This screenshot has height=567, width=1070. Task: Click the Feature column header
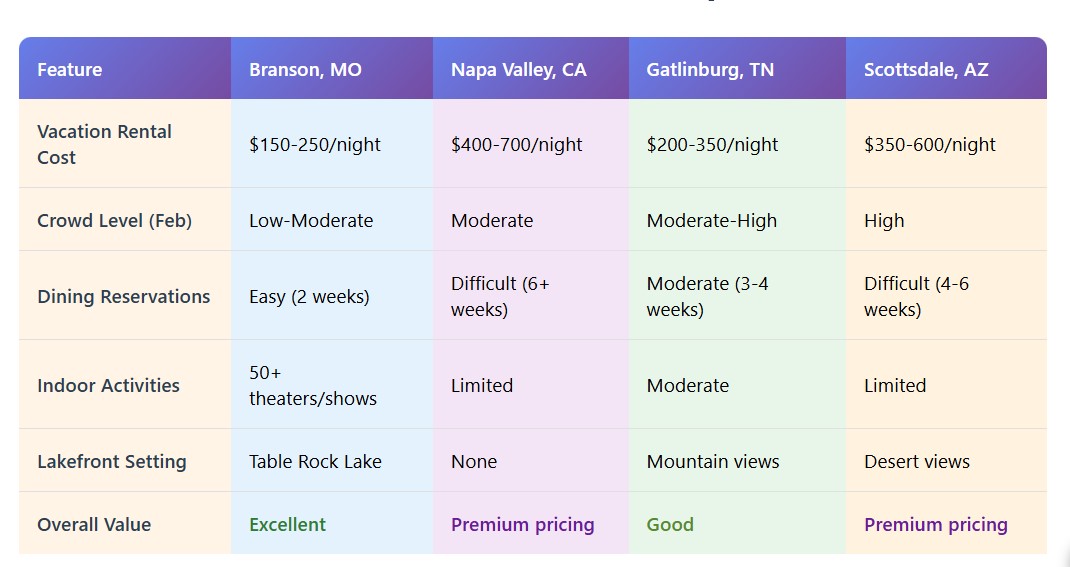pyautogui.click(x=70, y=70)
